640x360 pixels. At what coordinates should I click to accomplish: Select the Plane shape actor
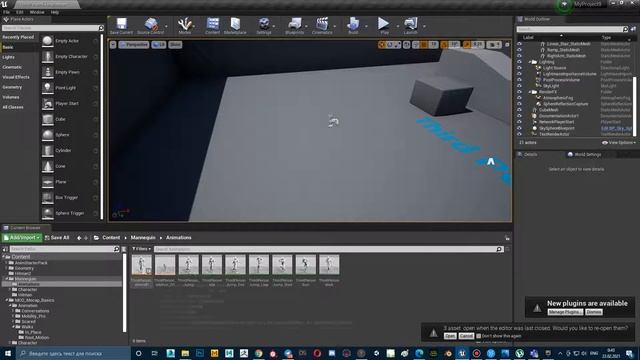click(x=70, y=182)
